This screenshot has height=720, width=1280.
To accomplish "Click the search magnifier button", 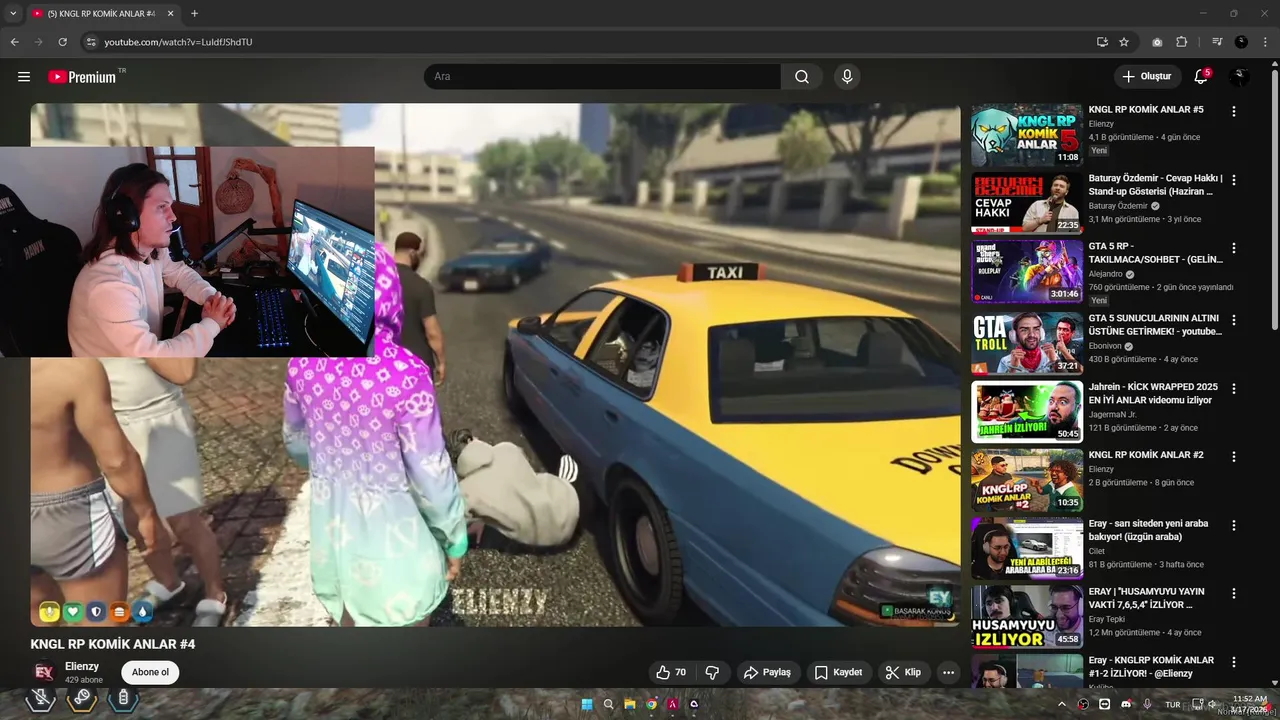I will [802, 77].
